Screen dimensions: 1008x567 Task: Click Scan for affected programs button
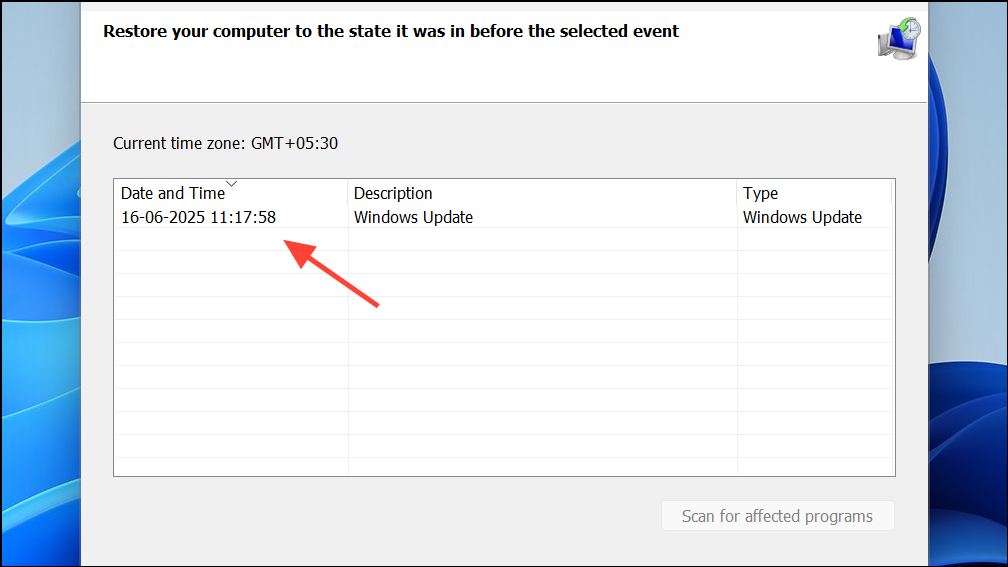(777, 516)
